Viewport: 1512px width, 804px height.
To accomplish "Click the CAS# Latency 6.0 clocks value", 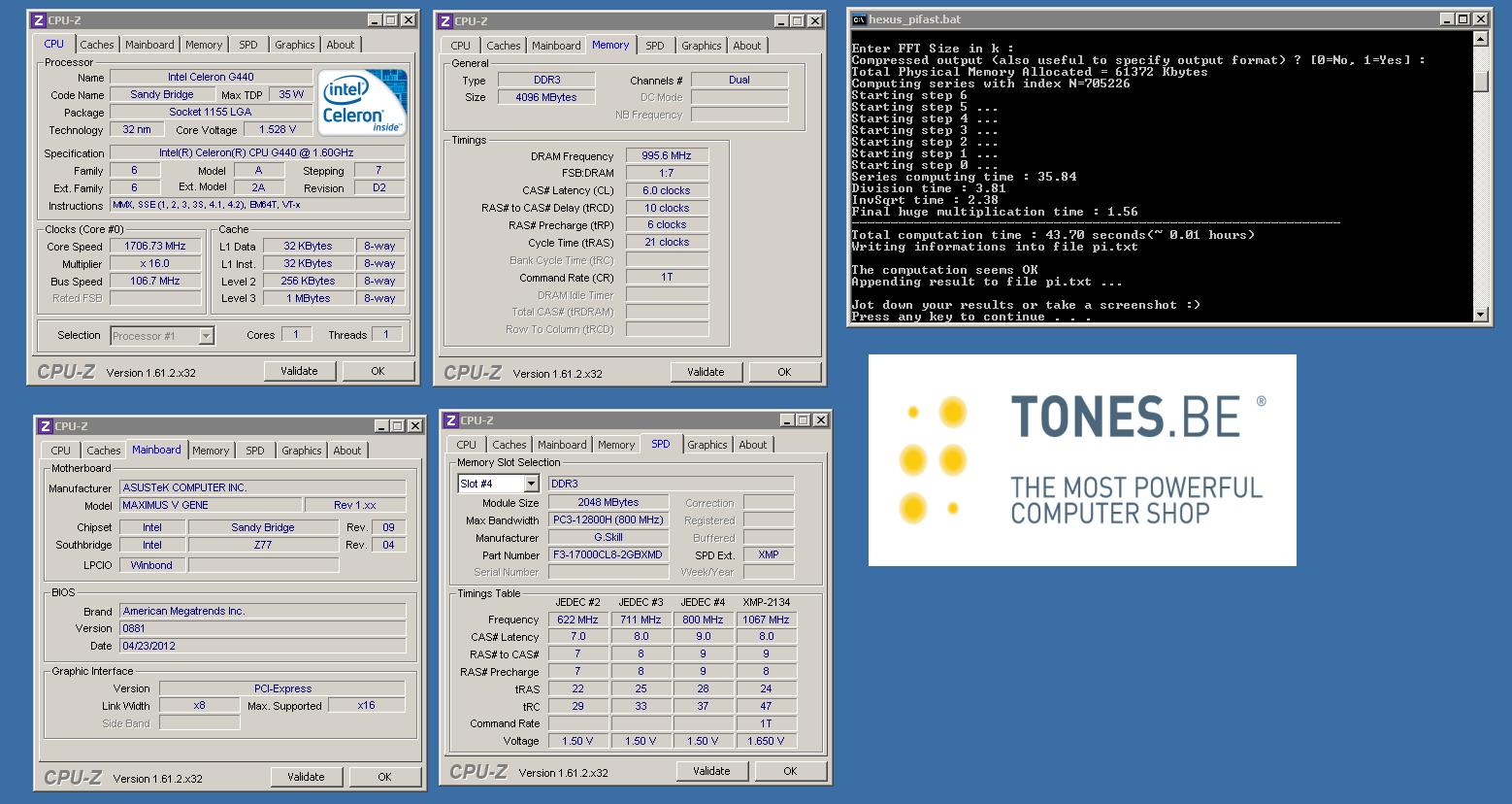I will pos(667,190).
